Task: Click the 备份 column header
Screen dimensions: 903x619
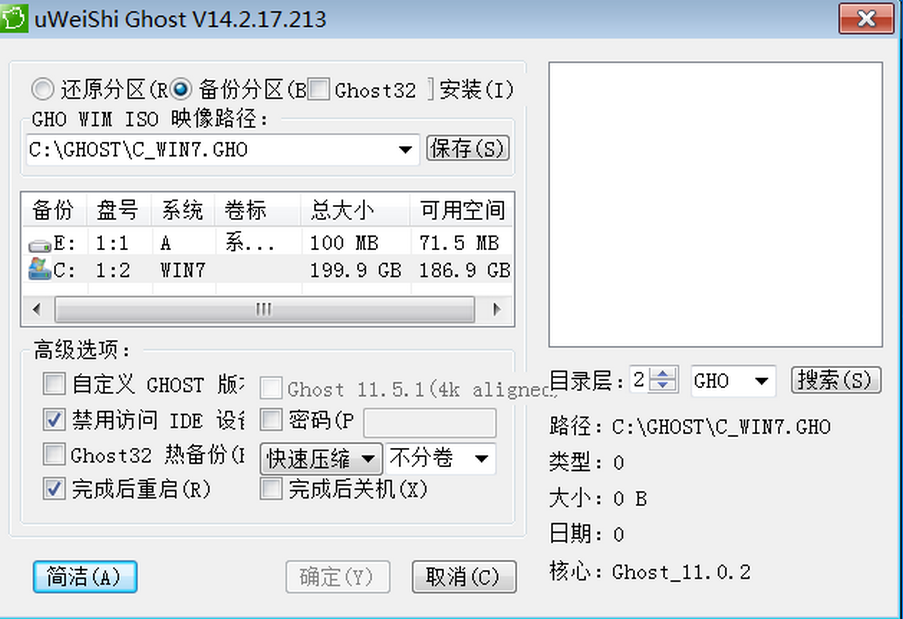Action: click(54, 210)
